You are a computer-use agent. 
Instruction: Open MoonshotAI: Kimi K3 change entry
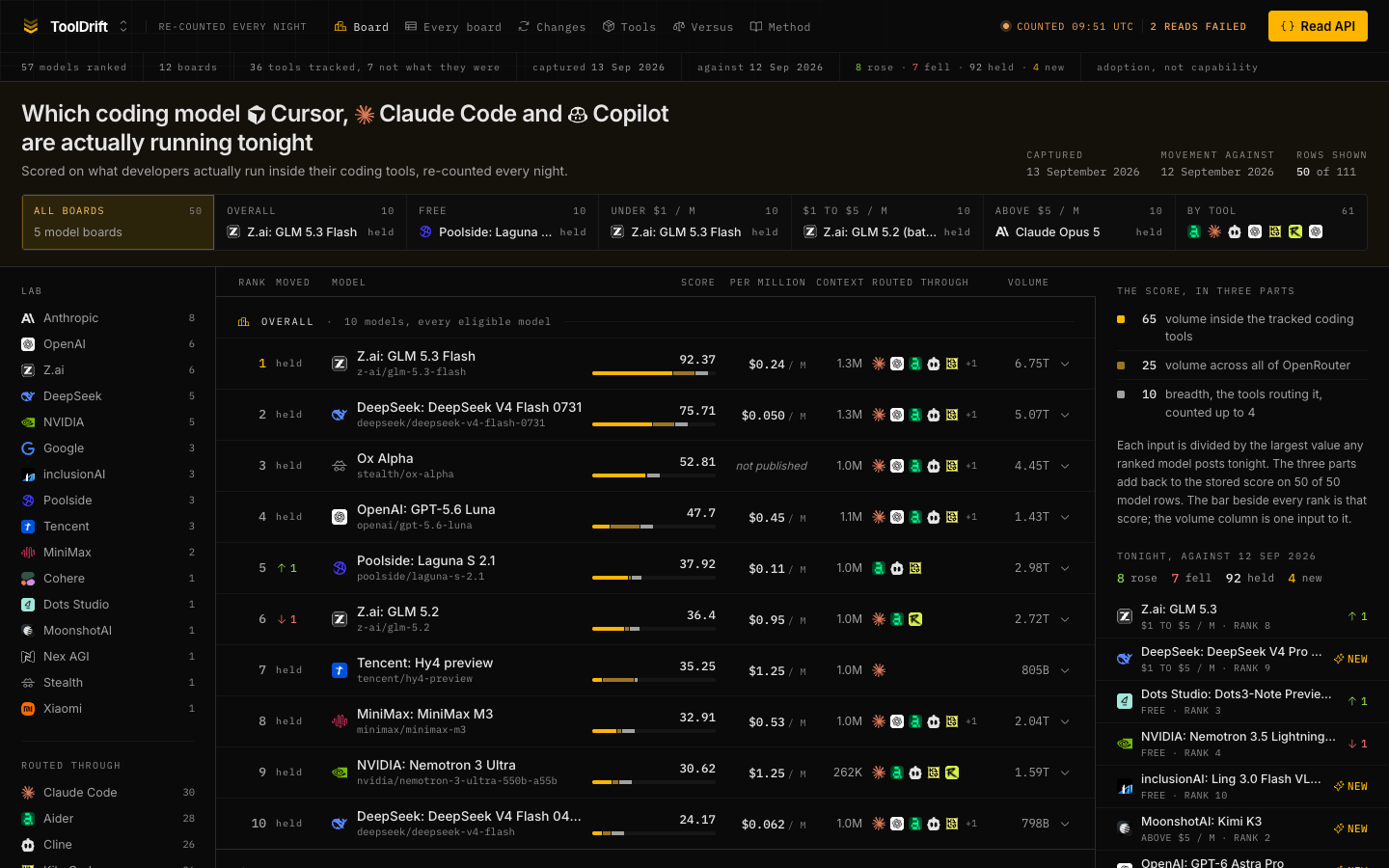click(1242, 828)
